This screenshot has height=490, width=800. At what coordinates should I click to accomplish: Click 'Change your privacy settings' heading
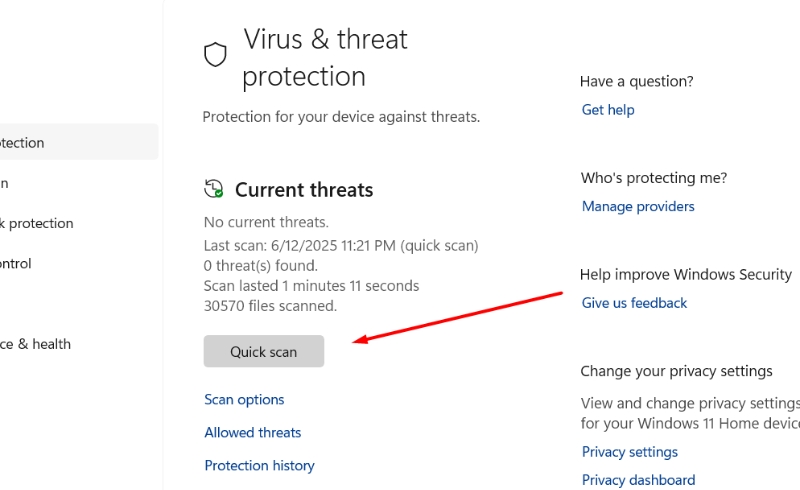click(x=677, y=371)
